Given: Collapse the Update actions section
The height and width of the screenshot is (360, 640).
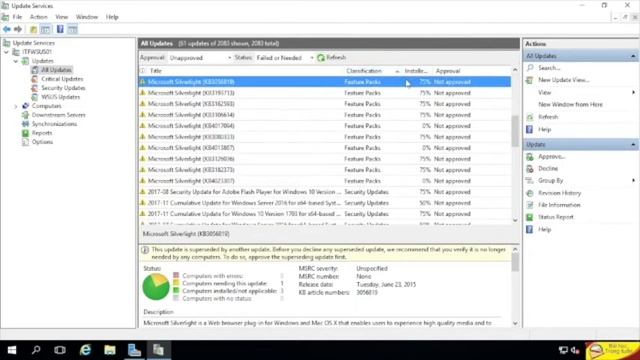Looking at the screenshot, I should (x=633, y=144).
